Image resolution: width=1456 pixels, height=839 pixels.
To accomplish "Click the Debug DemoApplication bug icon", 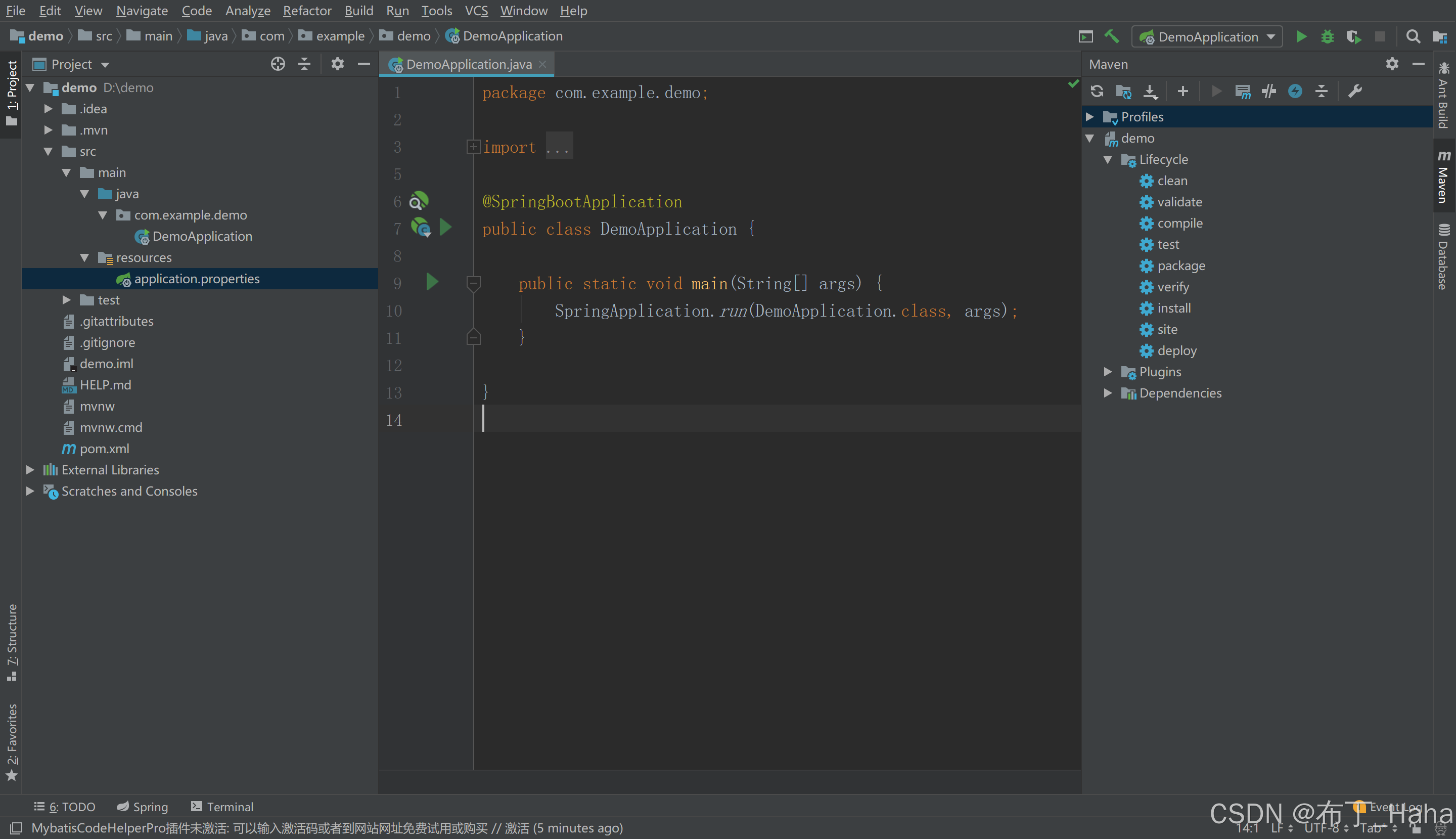I will (x=1328, y=37).
